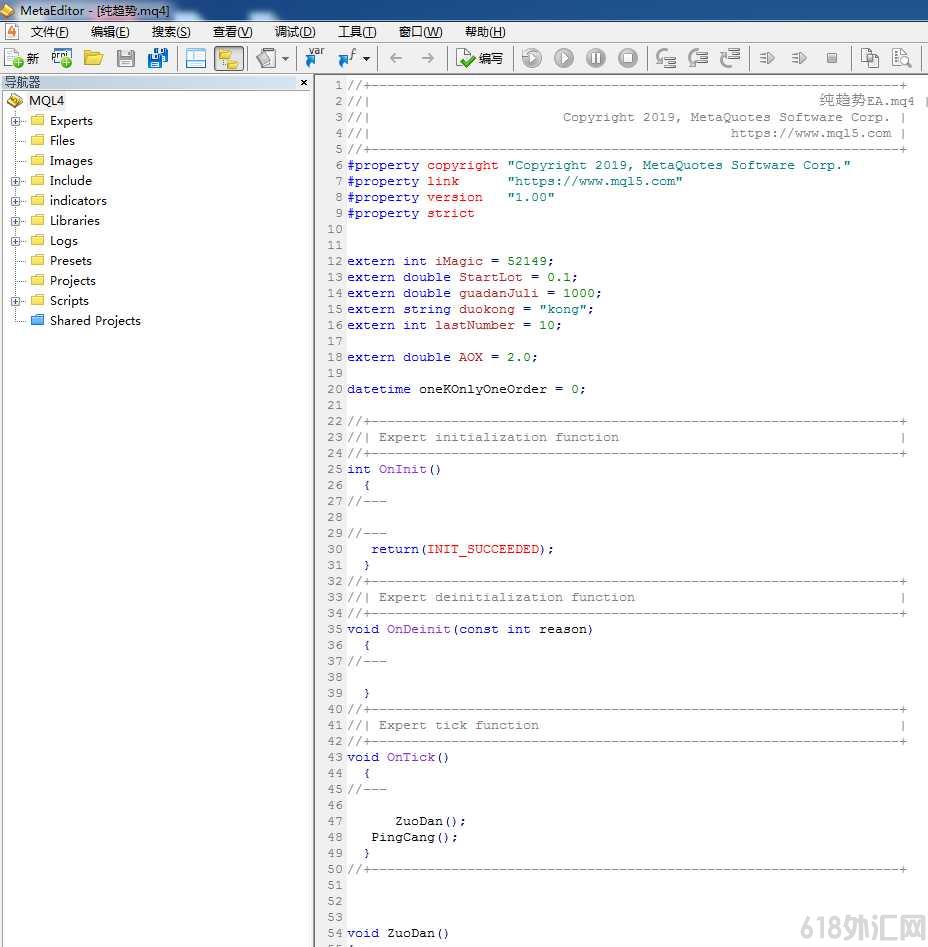Select the Experts folder label
928x947 pixels.
pyautogui.click(x=71, y=120)
